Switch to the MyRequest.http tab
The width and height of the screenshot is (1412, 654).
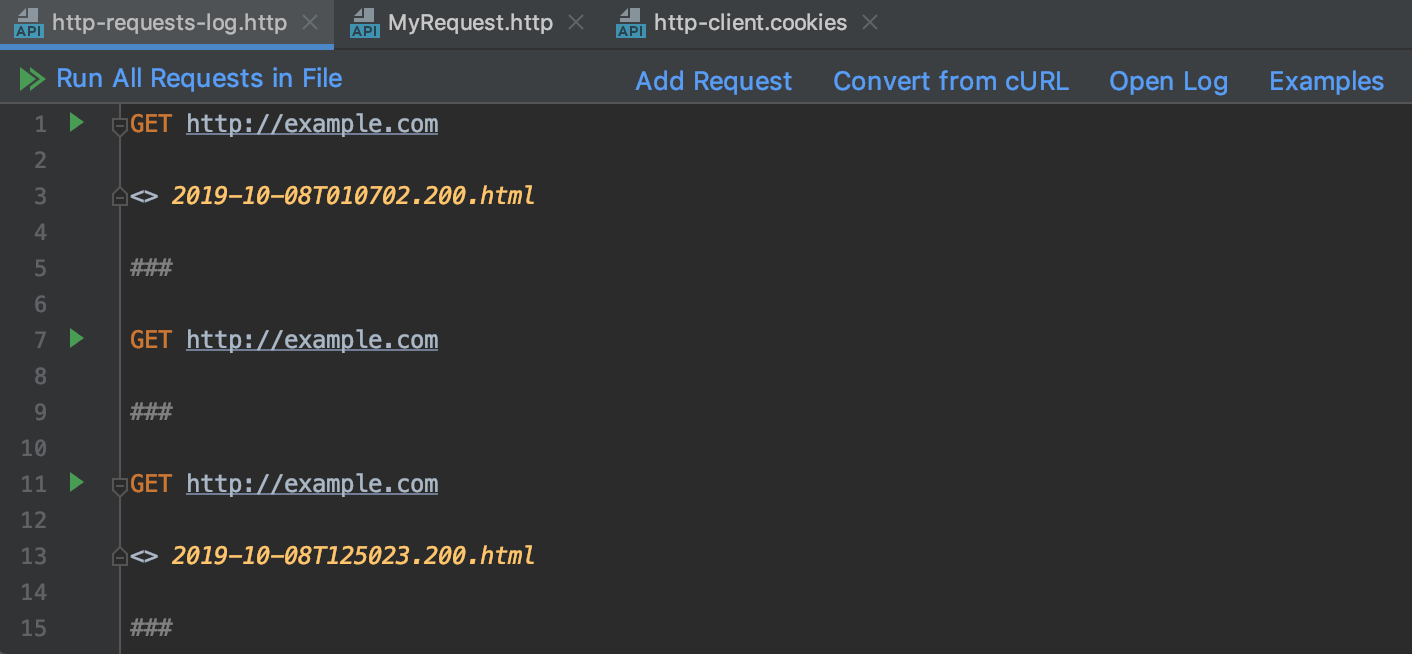[470, 22]
